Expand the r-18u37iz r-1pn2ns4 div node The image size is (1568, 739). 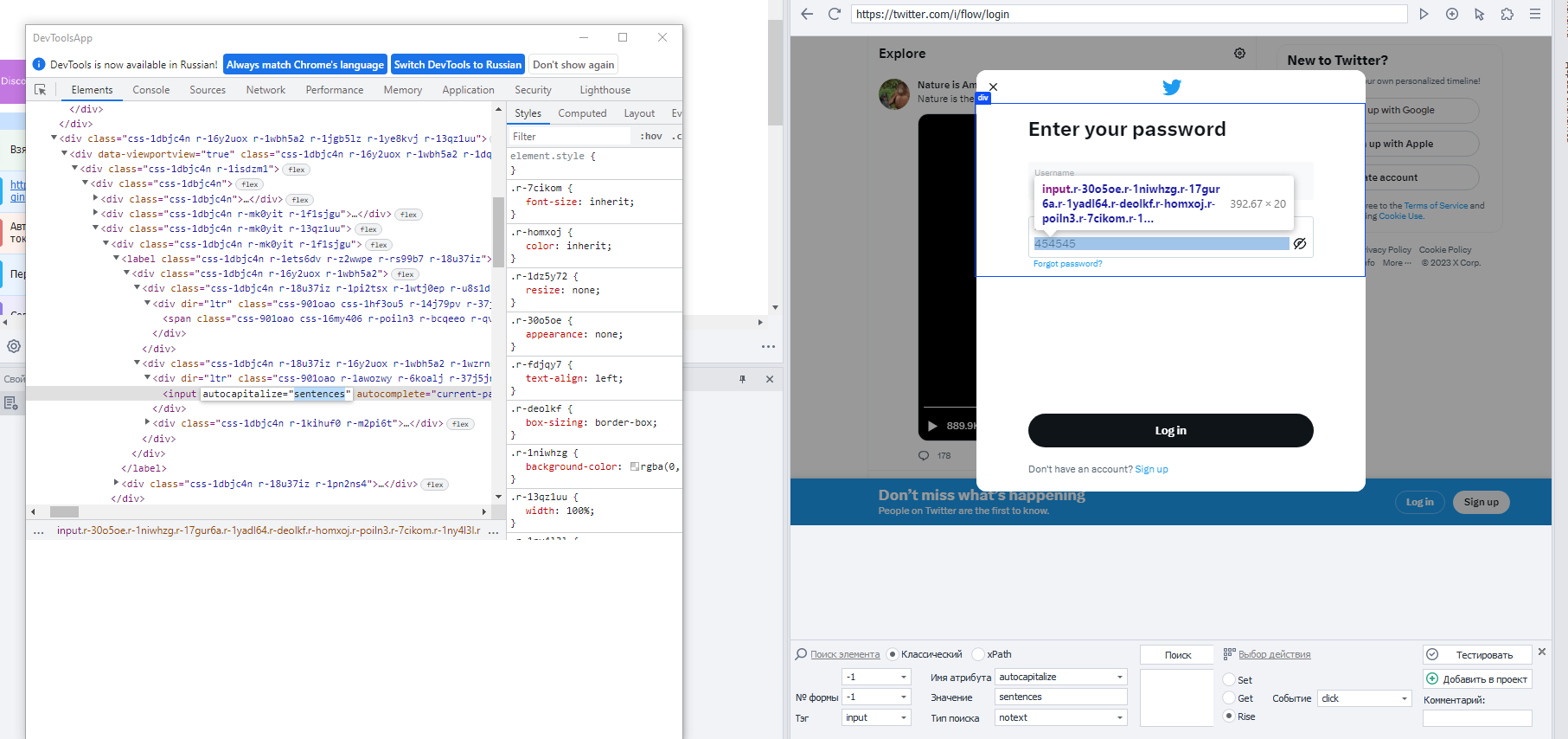coord(116,484)
